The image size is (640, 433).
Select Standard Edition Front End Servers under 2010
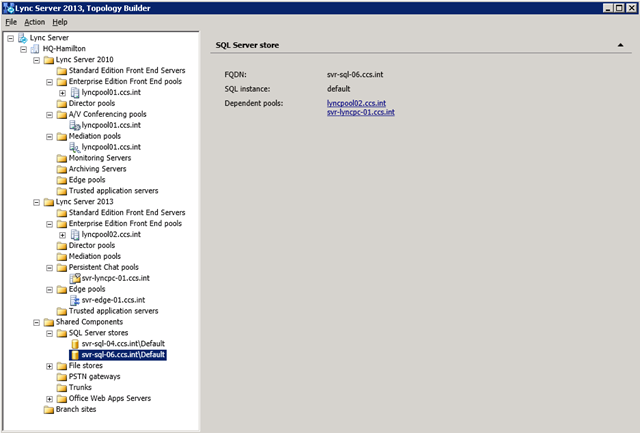point(127,71)
